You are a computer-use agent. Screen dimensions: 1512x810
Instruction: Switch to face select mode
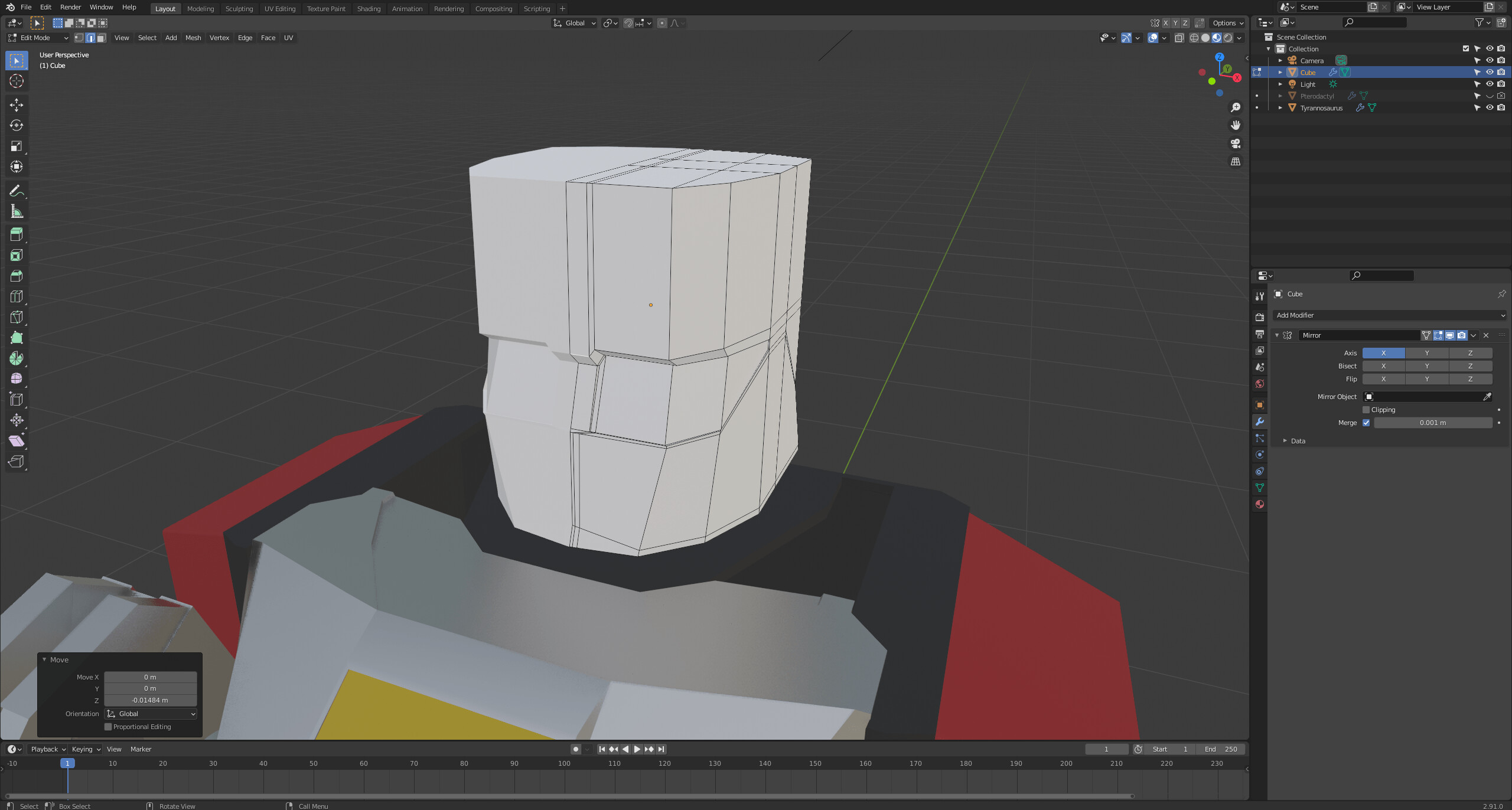pos(102,38)
